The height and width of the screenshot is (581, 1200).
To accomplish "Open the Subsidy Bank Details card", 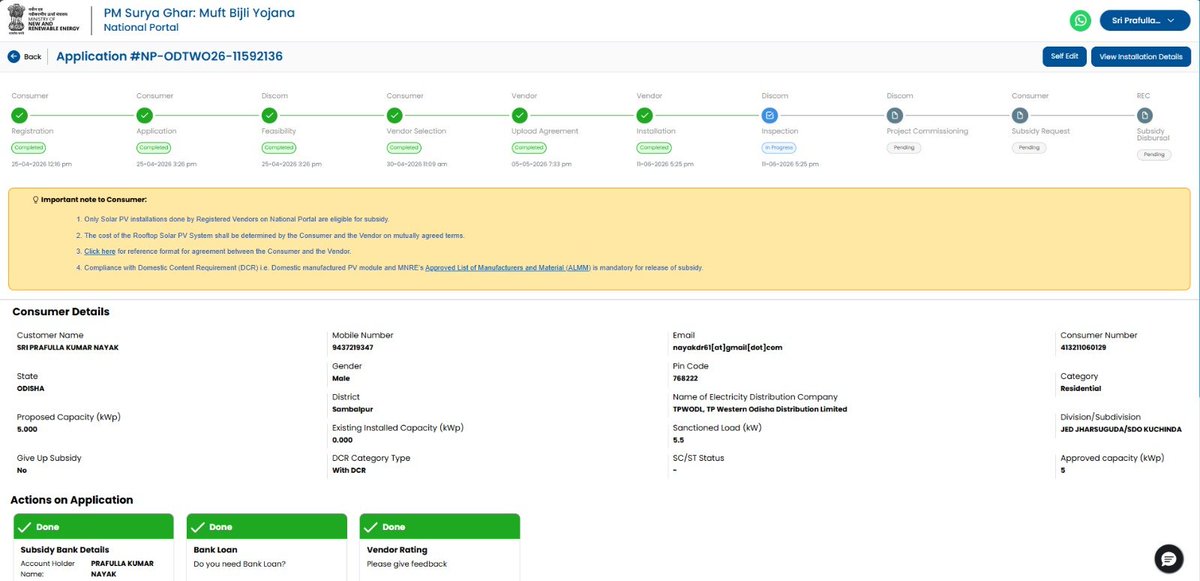I will tap(93, 547).
